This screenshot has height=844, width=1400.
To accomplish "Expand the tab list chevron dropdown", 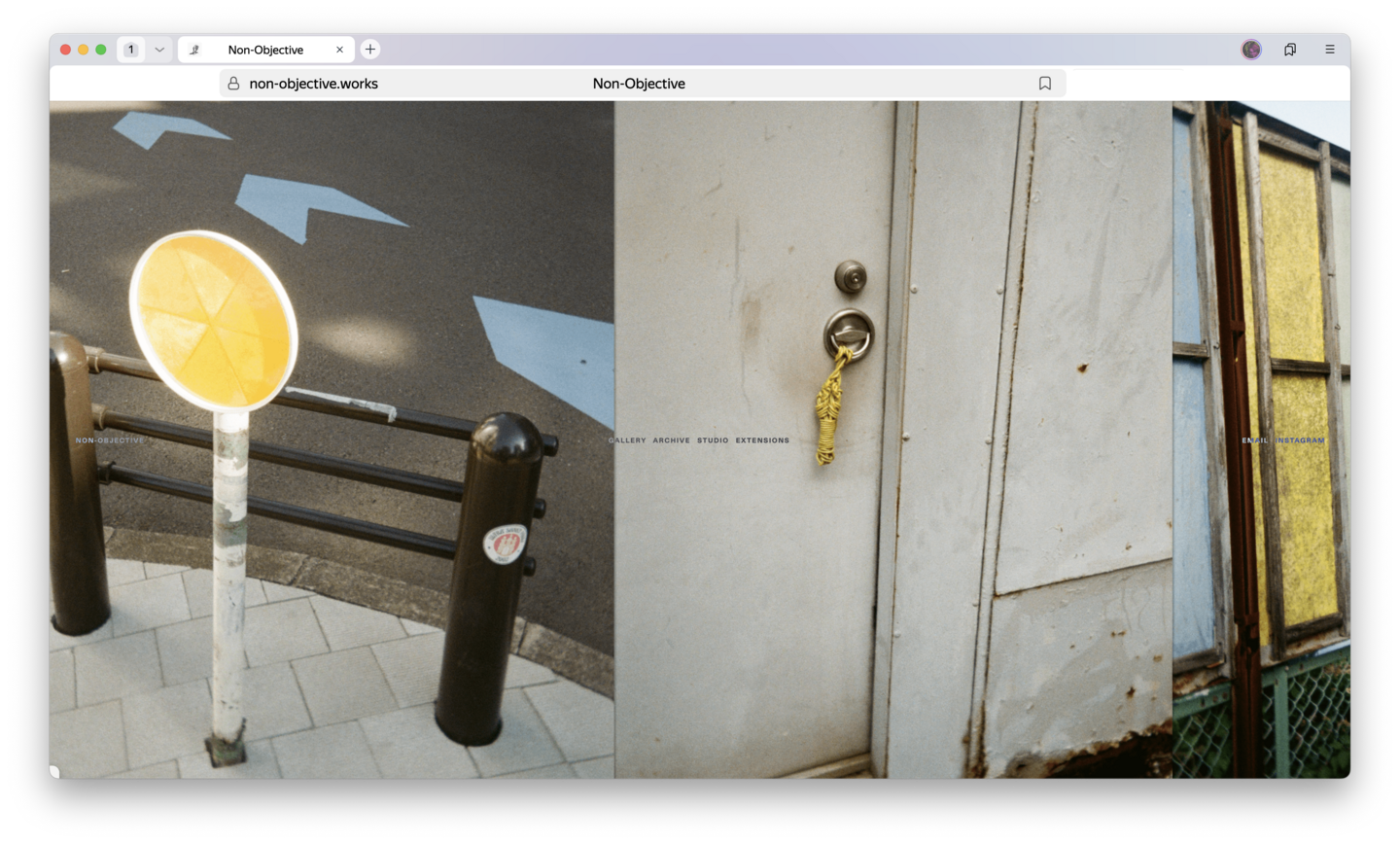I will [x=159, y=50].
